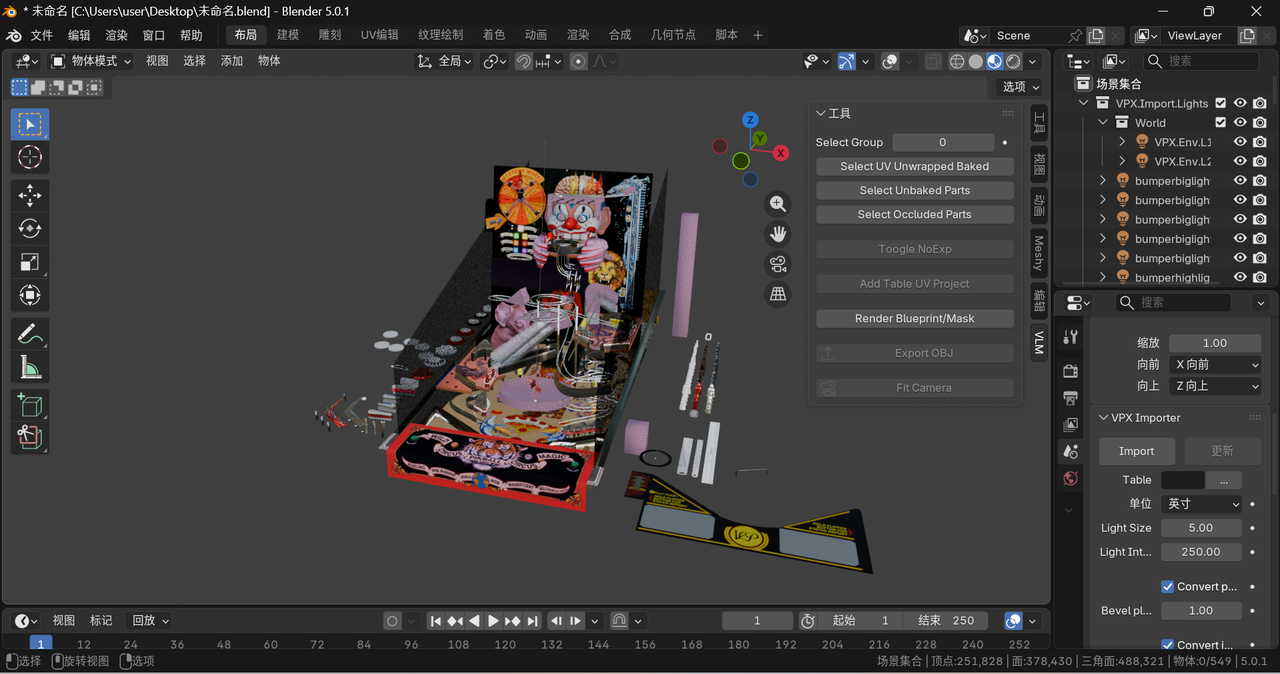Click Render Blueprint/Mask button
Screen dimensions: 1280x674
(x=914, y=318)
